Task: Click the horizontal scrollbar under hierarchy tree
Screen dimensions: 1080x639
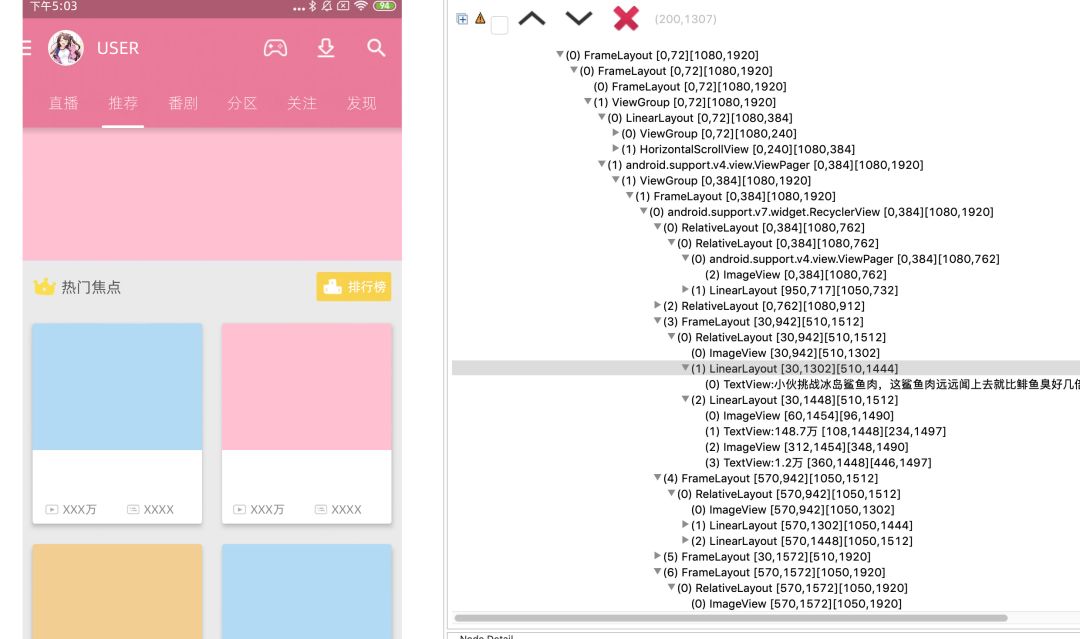Action: (731, 618)
